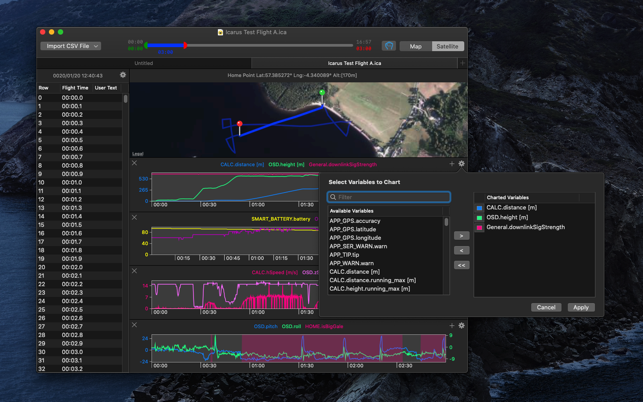Click the Apply button
Viewport: 643px width, 402px height.
click(x=581, y=307)
